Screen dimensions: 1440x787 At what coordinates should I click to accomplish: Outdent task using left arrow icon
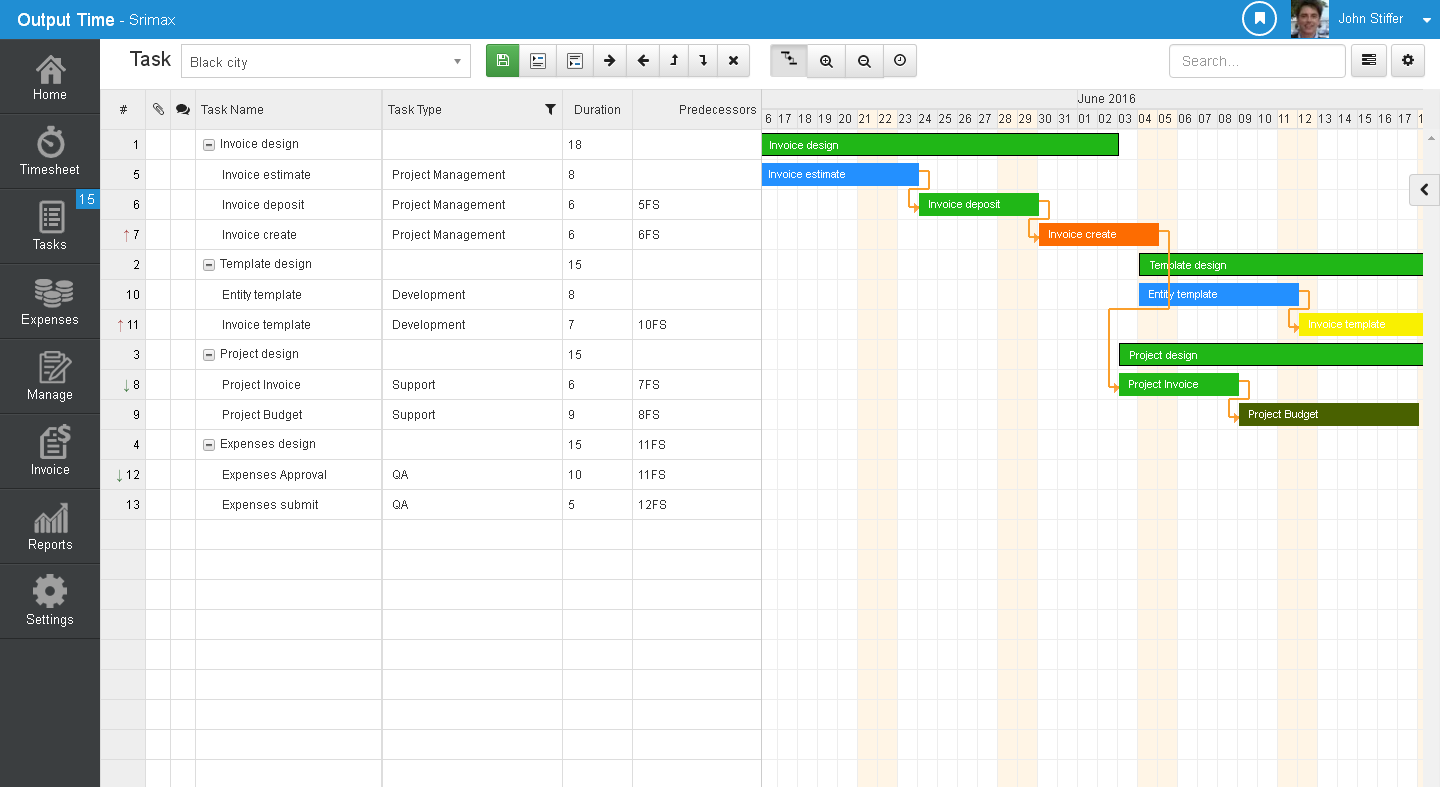pos(643,60)
